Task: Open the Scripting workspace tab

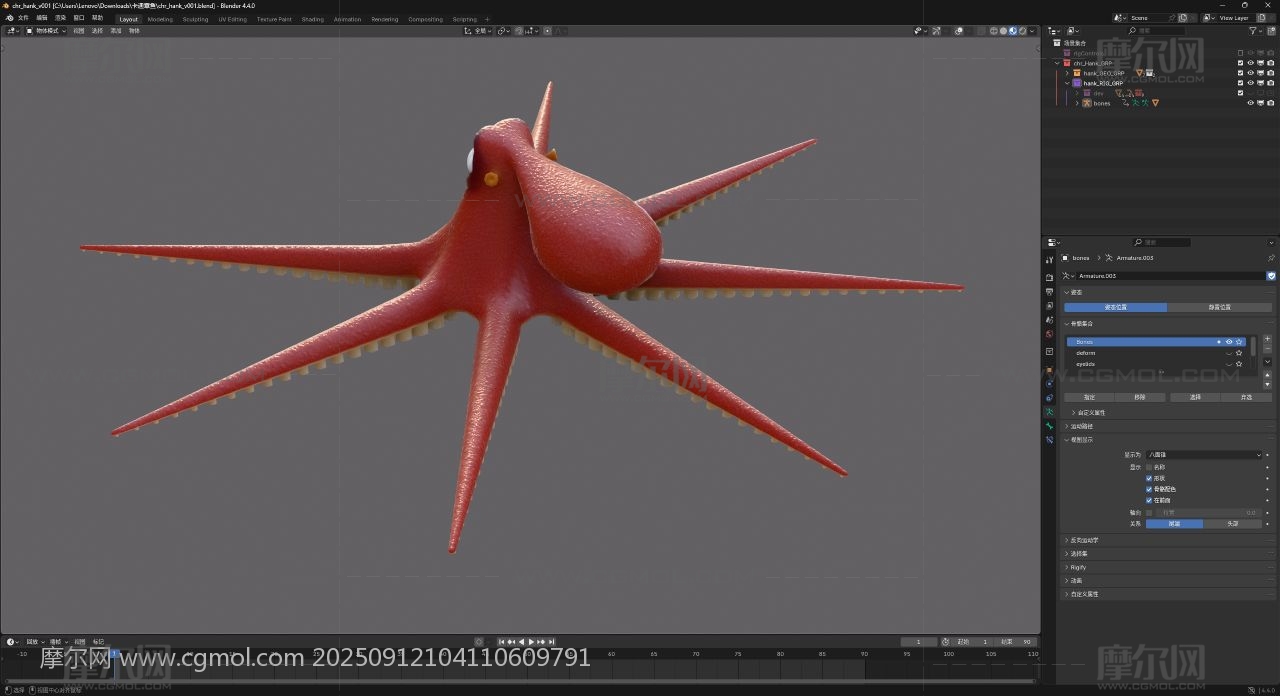Action: coord(465,19)
